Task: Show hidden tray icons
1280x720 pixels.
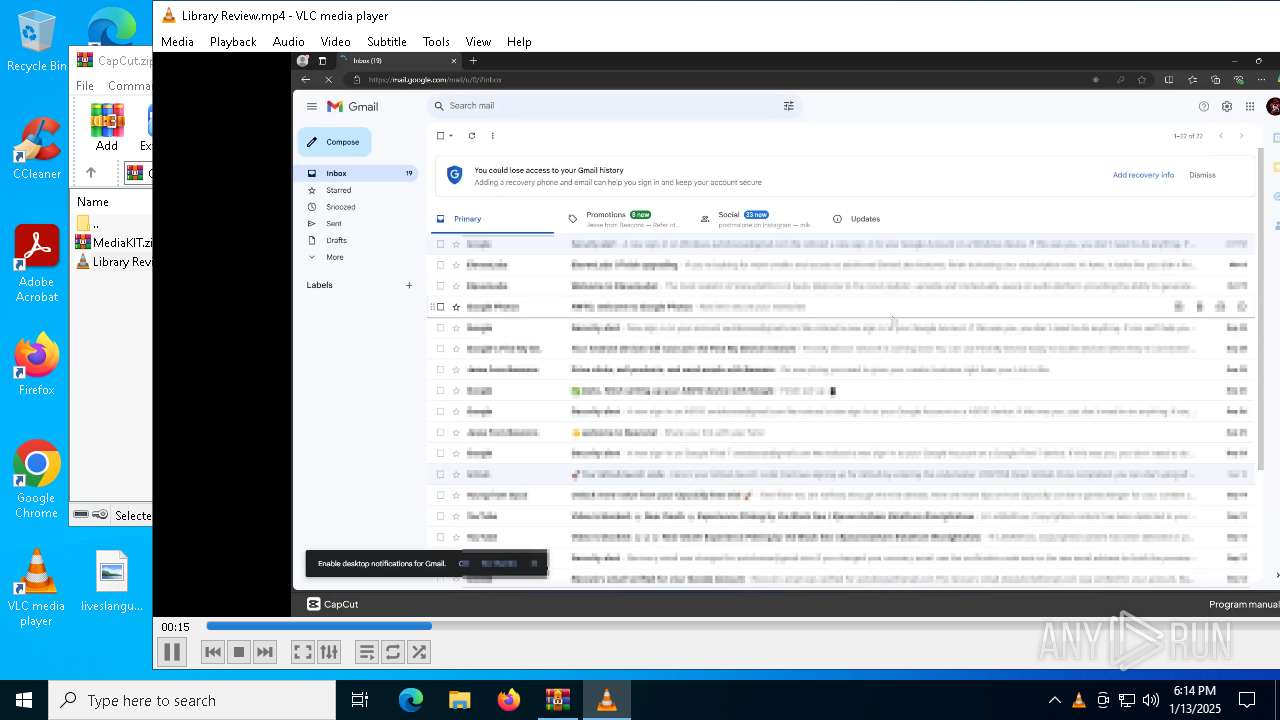Action: 1054,700
